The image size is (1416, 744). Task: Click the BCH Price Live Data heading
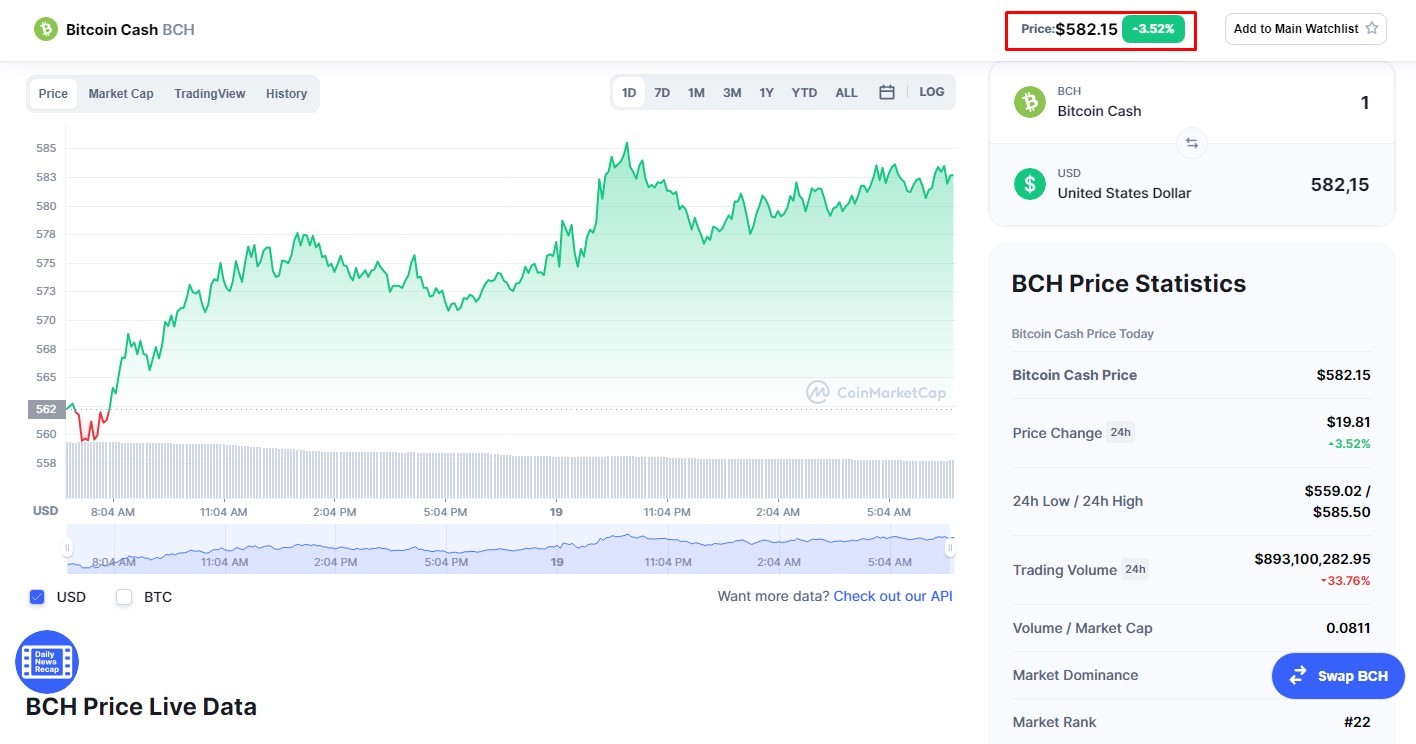[141, 707]
